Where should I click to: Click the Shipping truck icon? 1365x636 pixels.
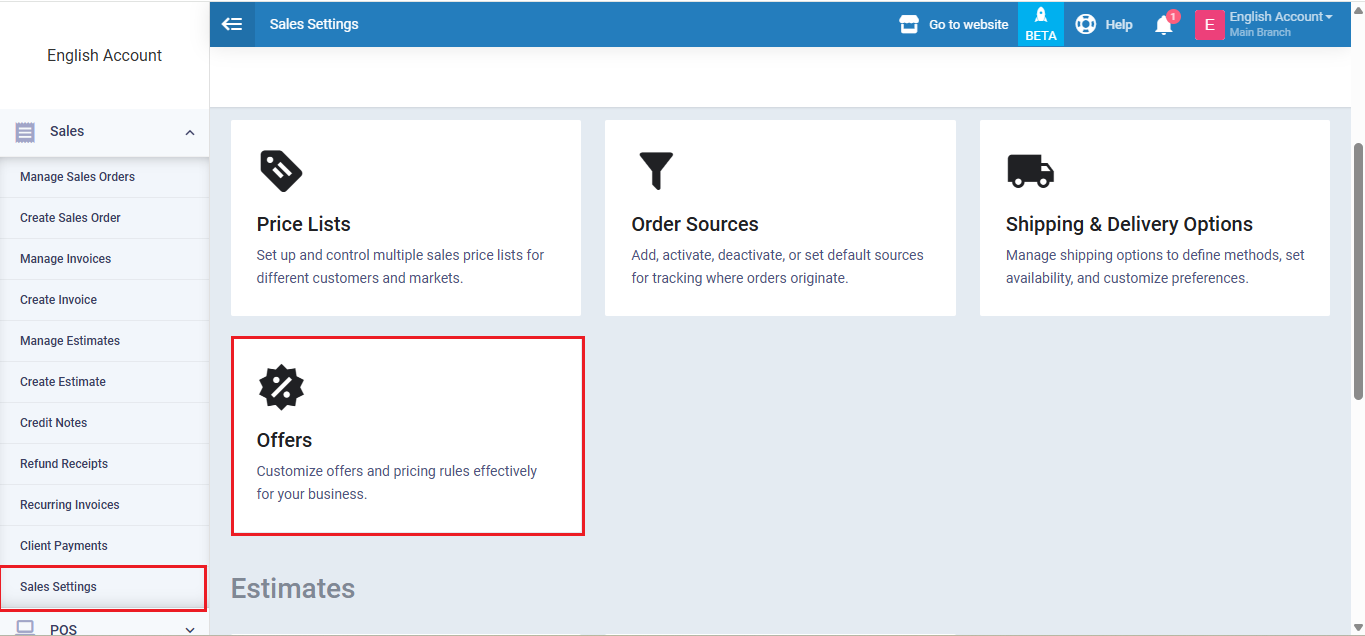click(x=1030, y=171)
